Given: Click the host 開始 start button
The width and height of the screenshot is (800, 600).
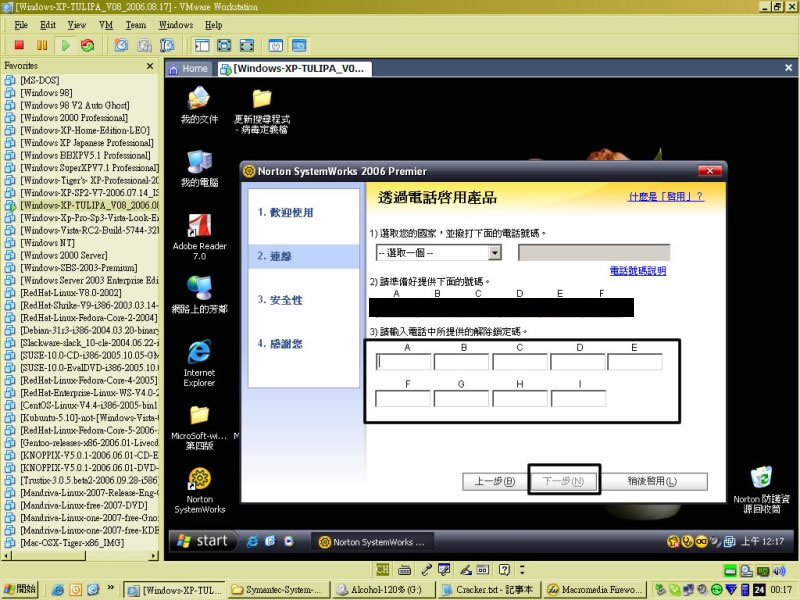Looking at the screenshot, I should (x=20, y=589).
